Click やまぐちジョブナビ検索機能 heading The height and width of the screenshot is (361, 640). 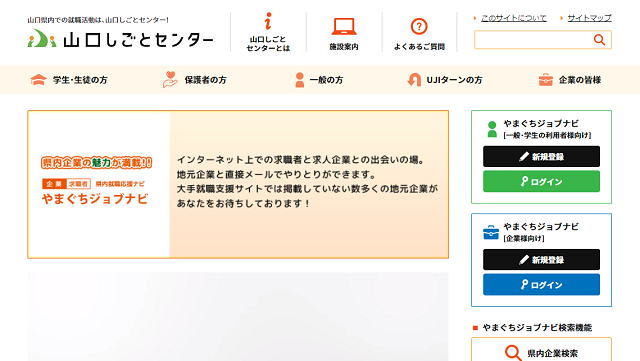(x=537, y=328)
